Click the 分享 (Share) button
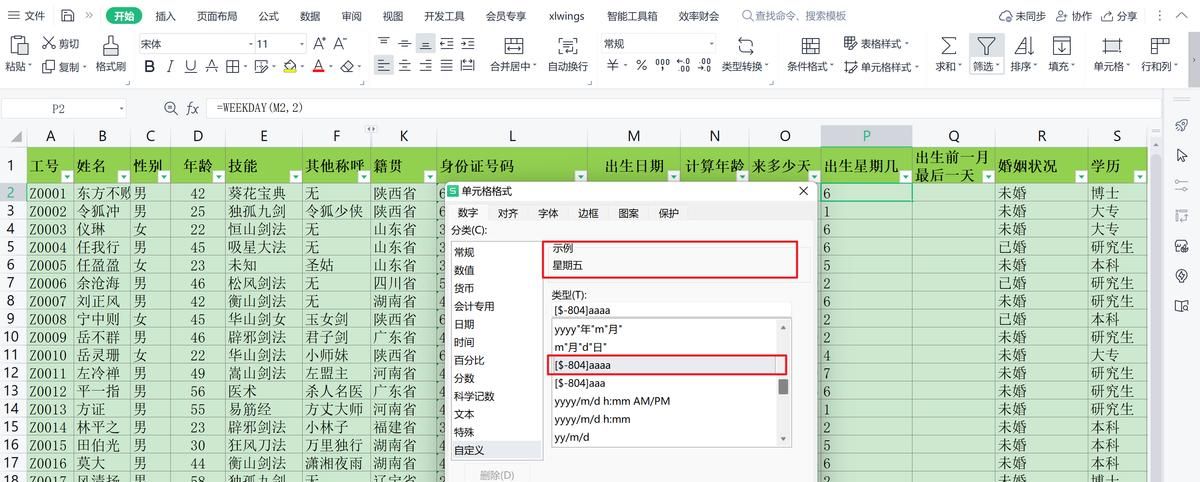1200x482 pixels. tap(1118, 16)
